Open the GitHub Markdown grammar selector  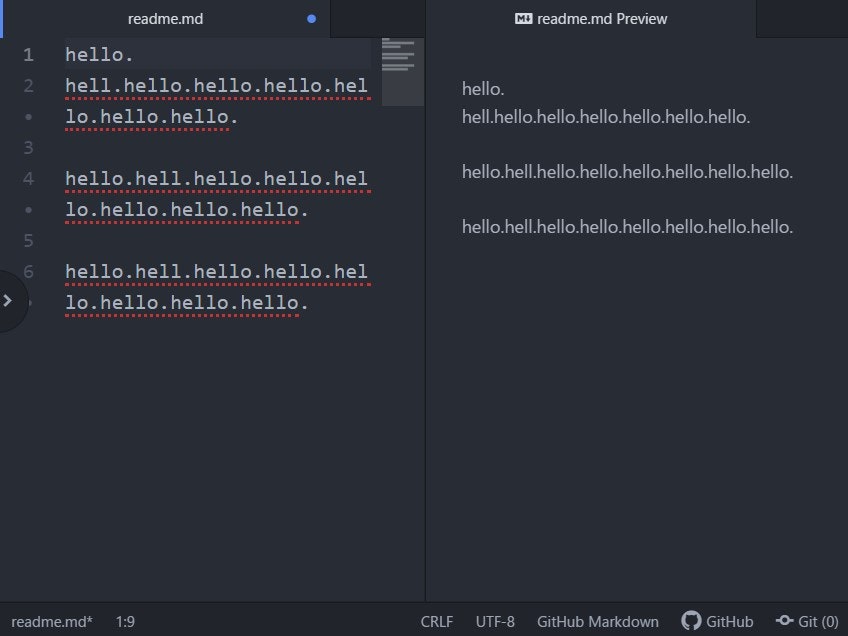click(x=598, y=622)
